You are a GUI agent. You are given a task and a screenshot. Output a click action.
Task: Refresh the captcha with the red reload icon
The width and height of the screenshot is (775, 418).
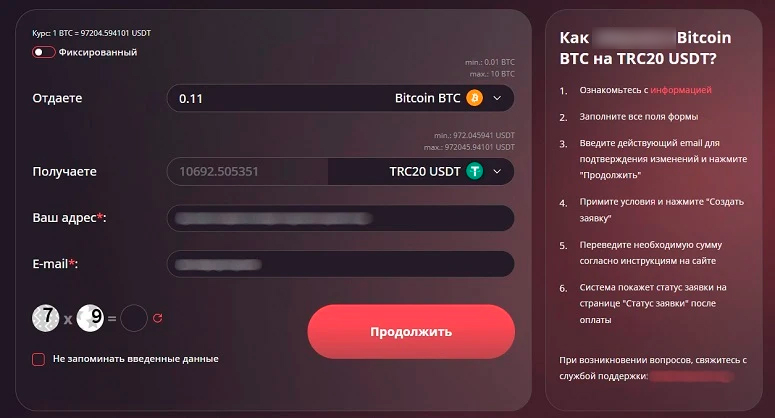(x=157, y=319)
